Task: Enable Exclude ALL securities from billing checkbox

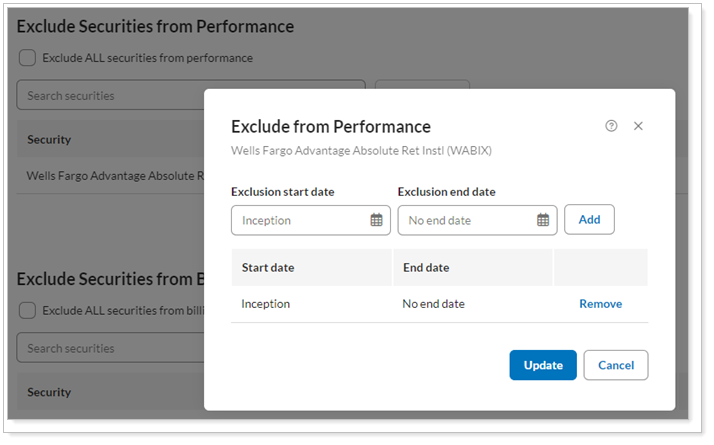Action: 28,310
